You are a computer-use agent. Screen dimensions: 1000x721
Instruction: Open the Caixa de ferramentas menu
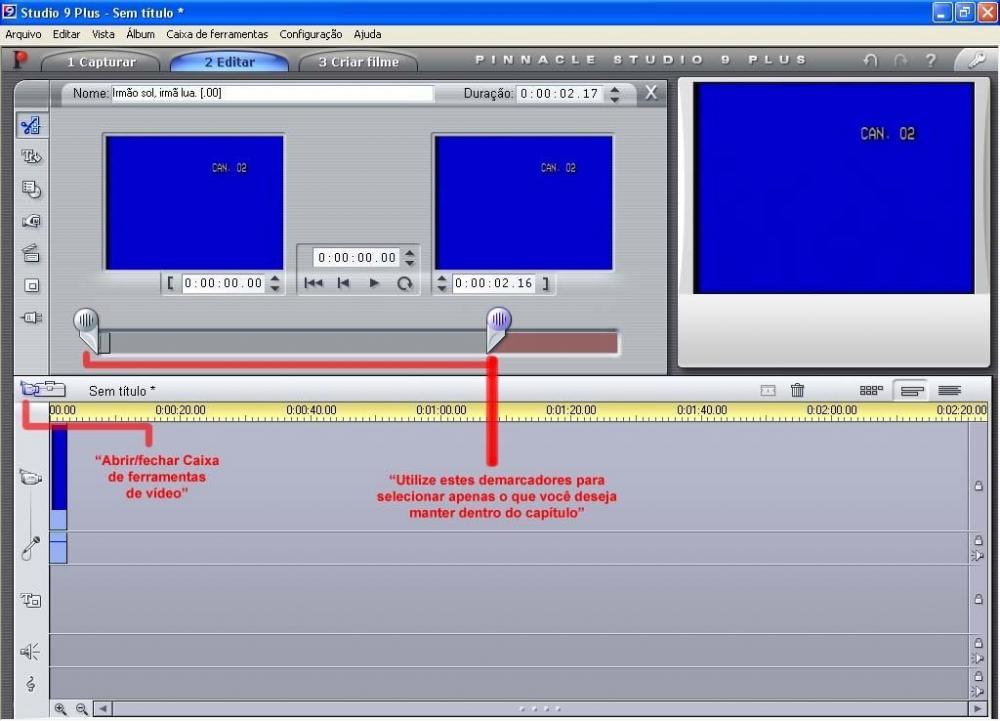click(217, 34)
